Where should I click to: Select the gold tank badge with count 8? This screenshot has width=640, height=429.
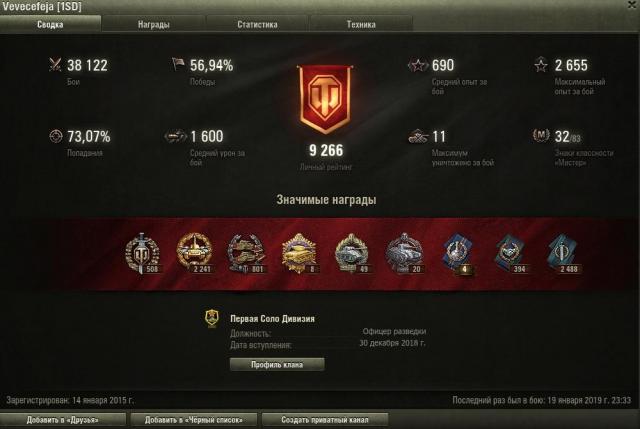coord(299,253)
